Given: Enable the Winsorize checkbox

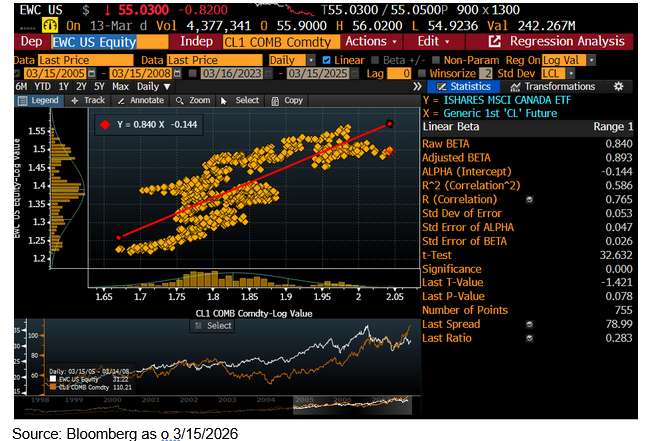Looking at the screenshot, I should point(422,74).
